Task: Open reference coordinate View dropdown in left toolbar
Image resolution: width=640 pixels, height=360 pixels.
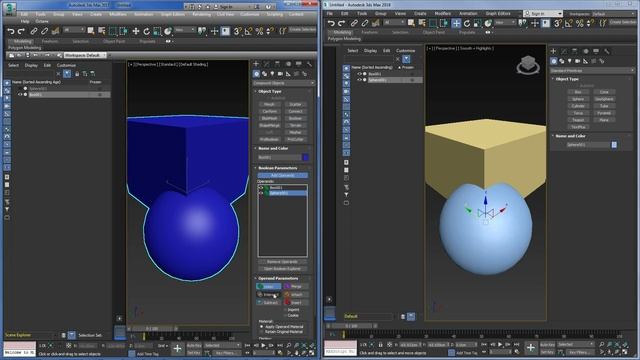Action: click(185, 30)
